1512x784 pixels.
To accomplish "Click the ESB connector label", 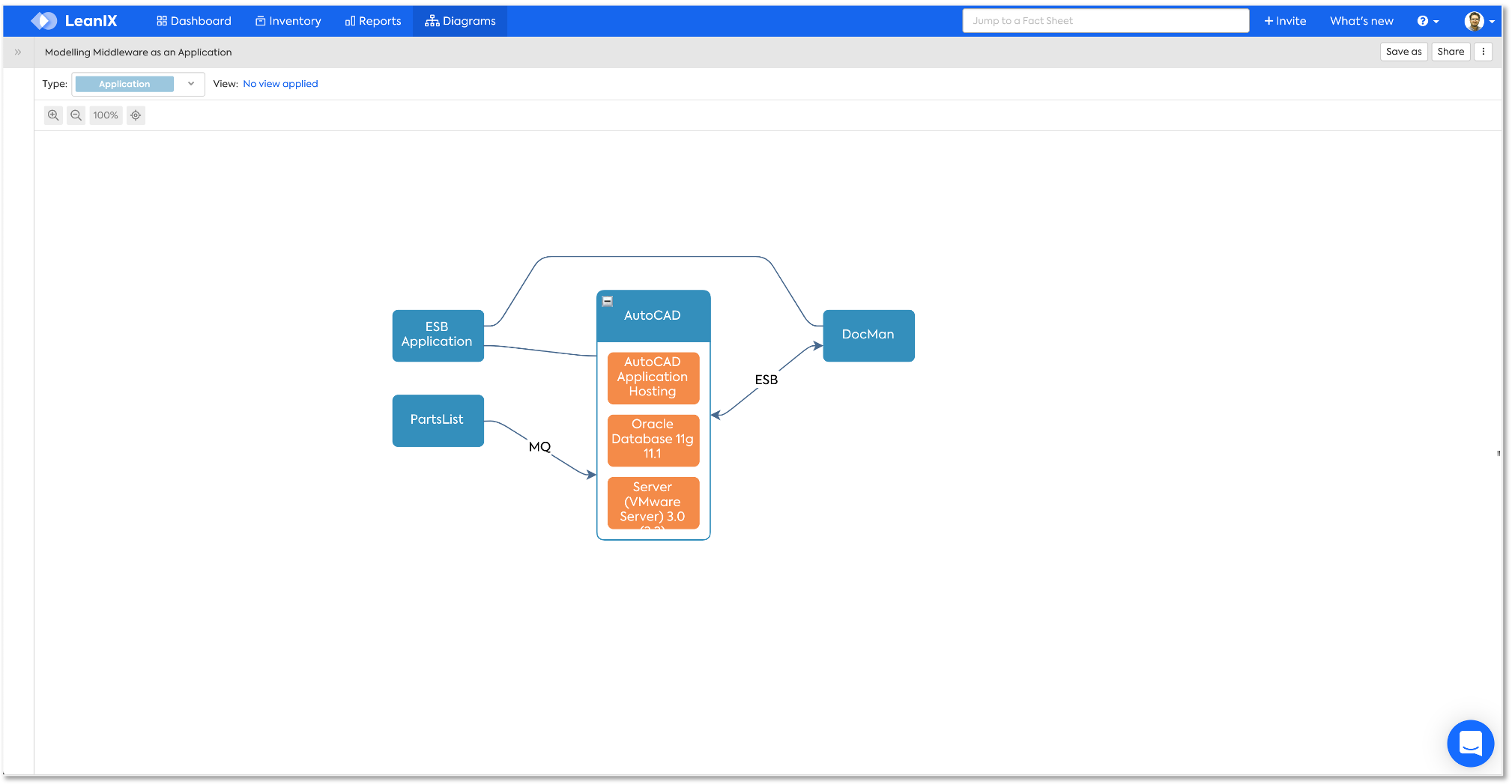I will tap(766, 380).
